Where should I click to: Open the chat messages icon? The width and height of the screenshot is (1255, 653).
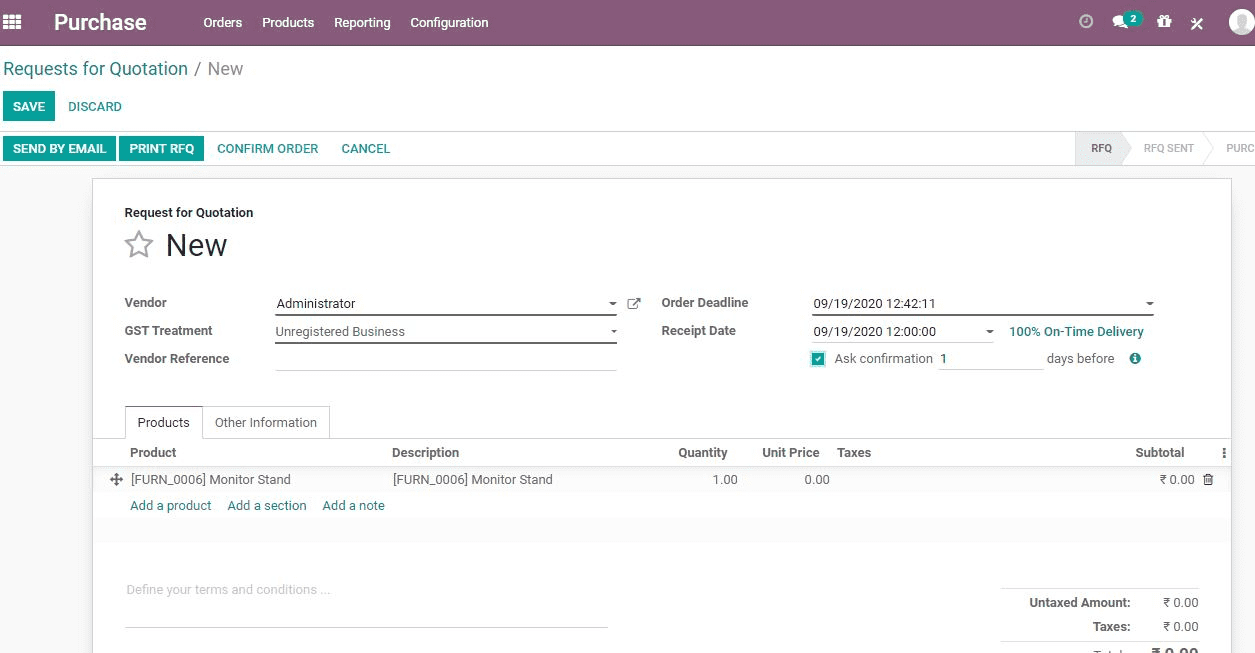pyautogui.click(x=1121, y=22)
